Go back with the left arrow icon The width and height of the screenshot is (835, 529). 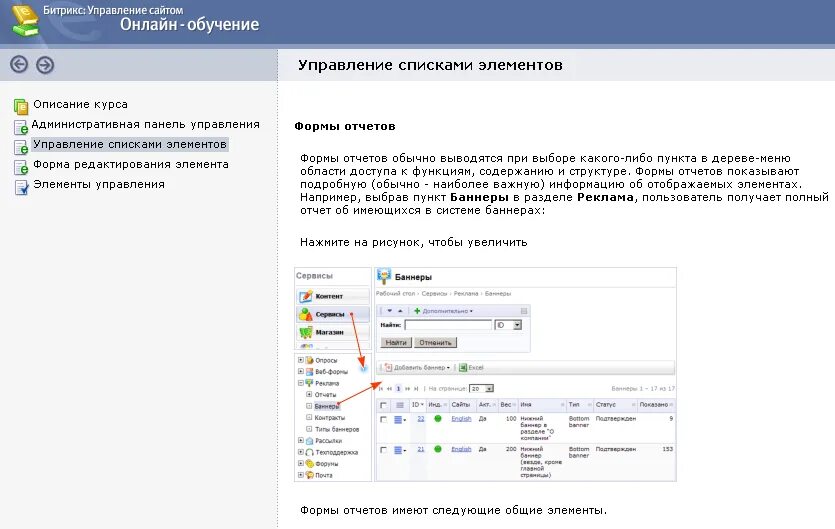(19, 64)
